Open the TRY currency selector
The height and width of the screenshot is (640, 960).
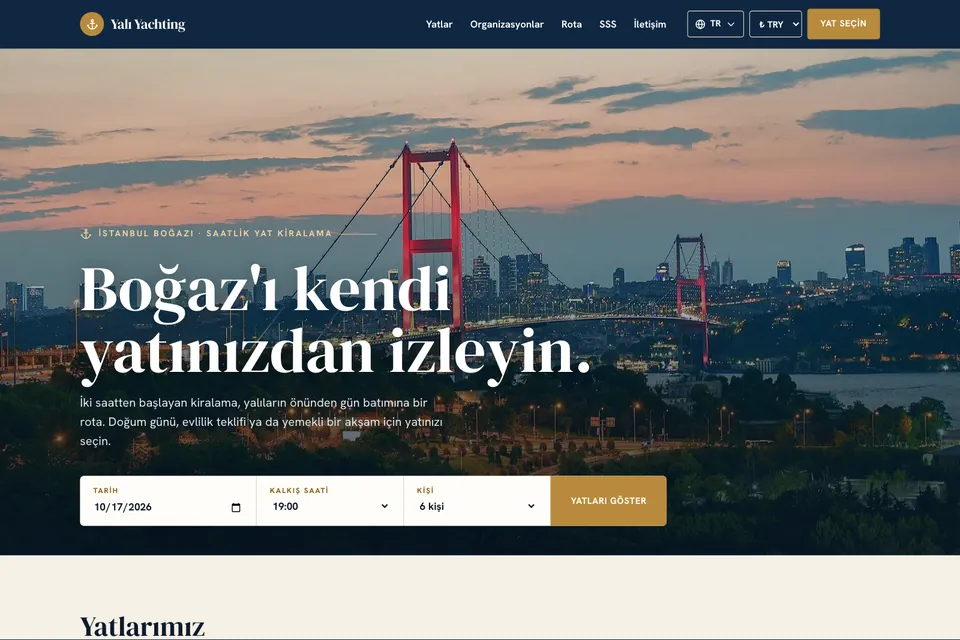click(x=775, y=24)
